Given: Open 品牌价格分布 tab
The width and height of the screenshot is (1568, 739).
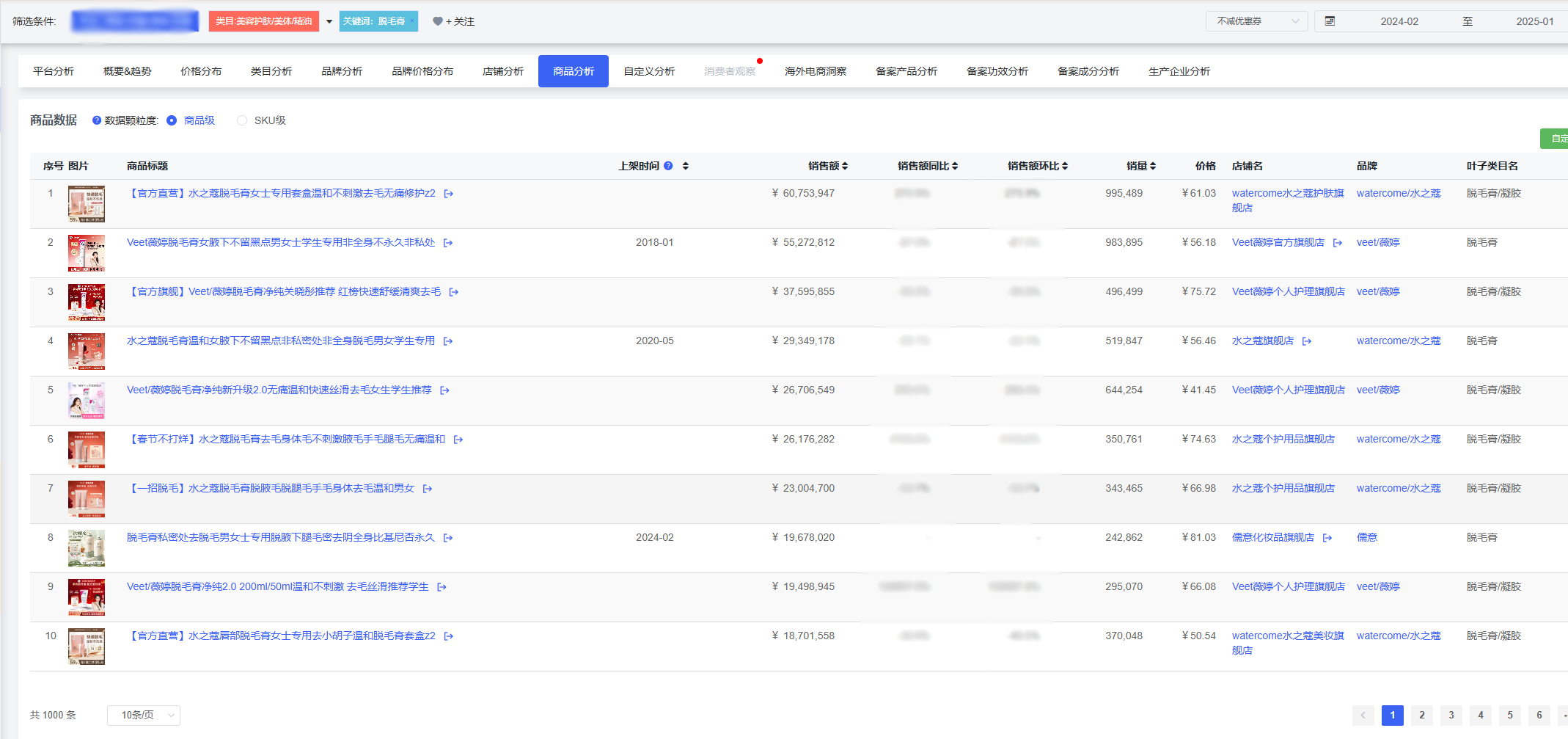Looking at the screenshot, I should (x=422, y=71).
